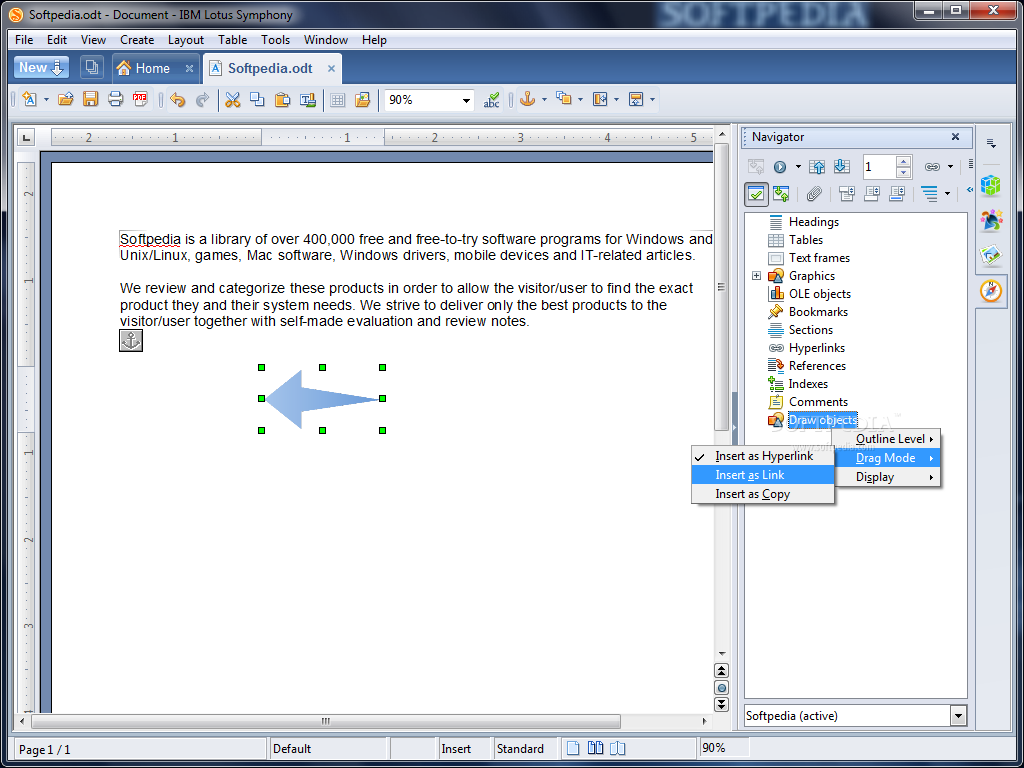The height and width of the screenshot is (768, 1024).
Task: Click the Create text box icon
Action: point(308,99)
